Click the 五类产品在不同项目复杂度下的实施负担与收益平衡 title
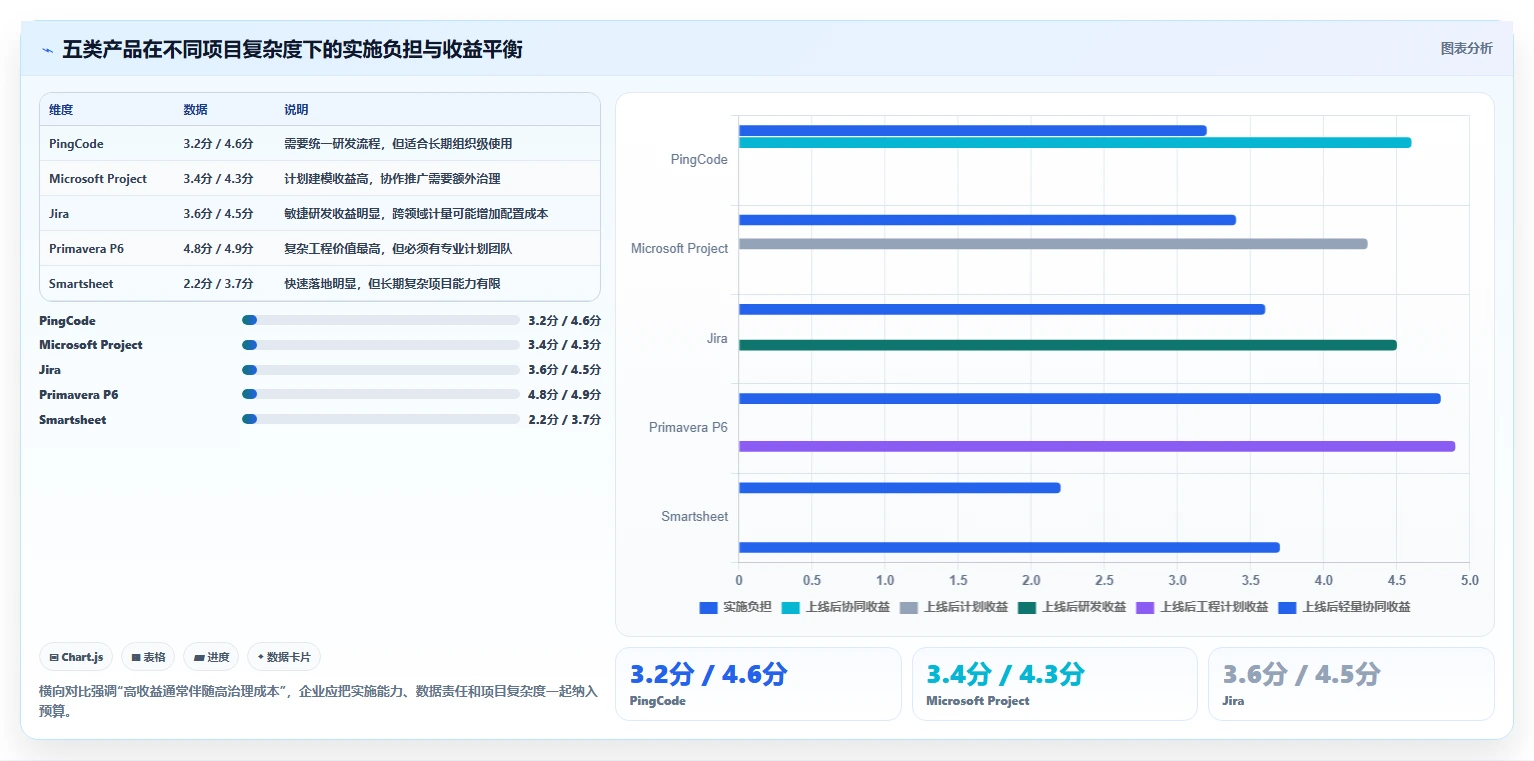Viewport: 1534px width, 761px height. (x=292, y=50)
